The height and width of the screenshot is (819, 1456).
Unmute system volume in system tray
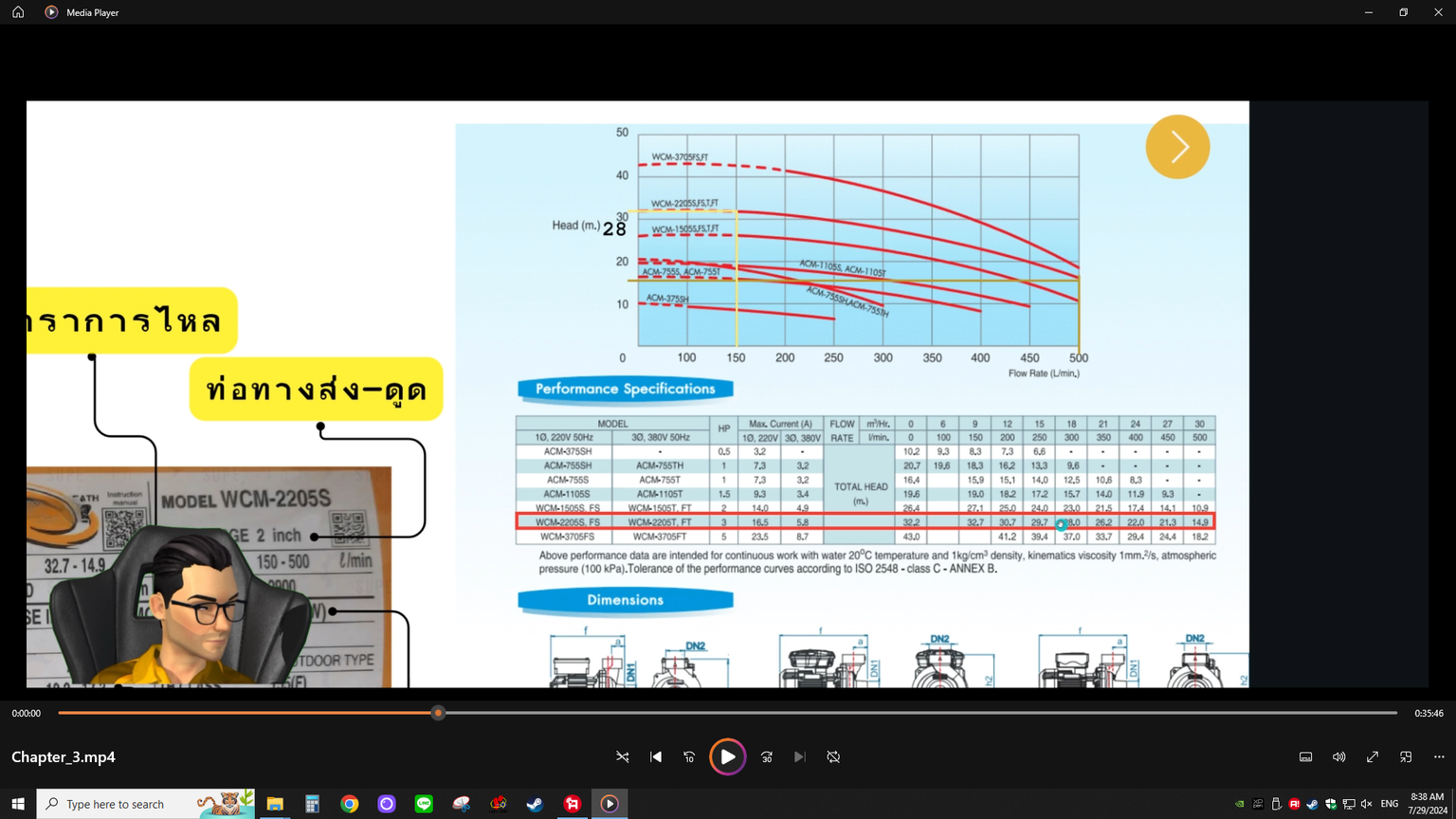click(1366, 804)
